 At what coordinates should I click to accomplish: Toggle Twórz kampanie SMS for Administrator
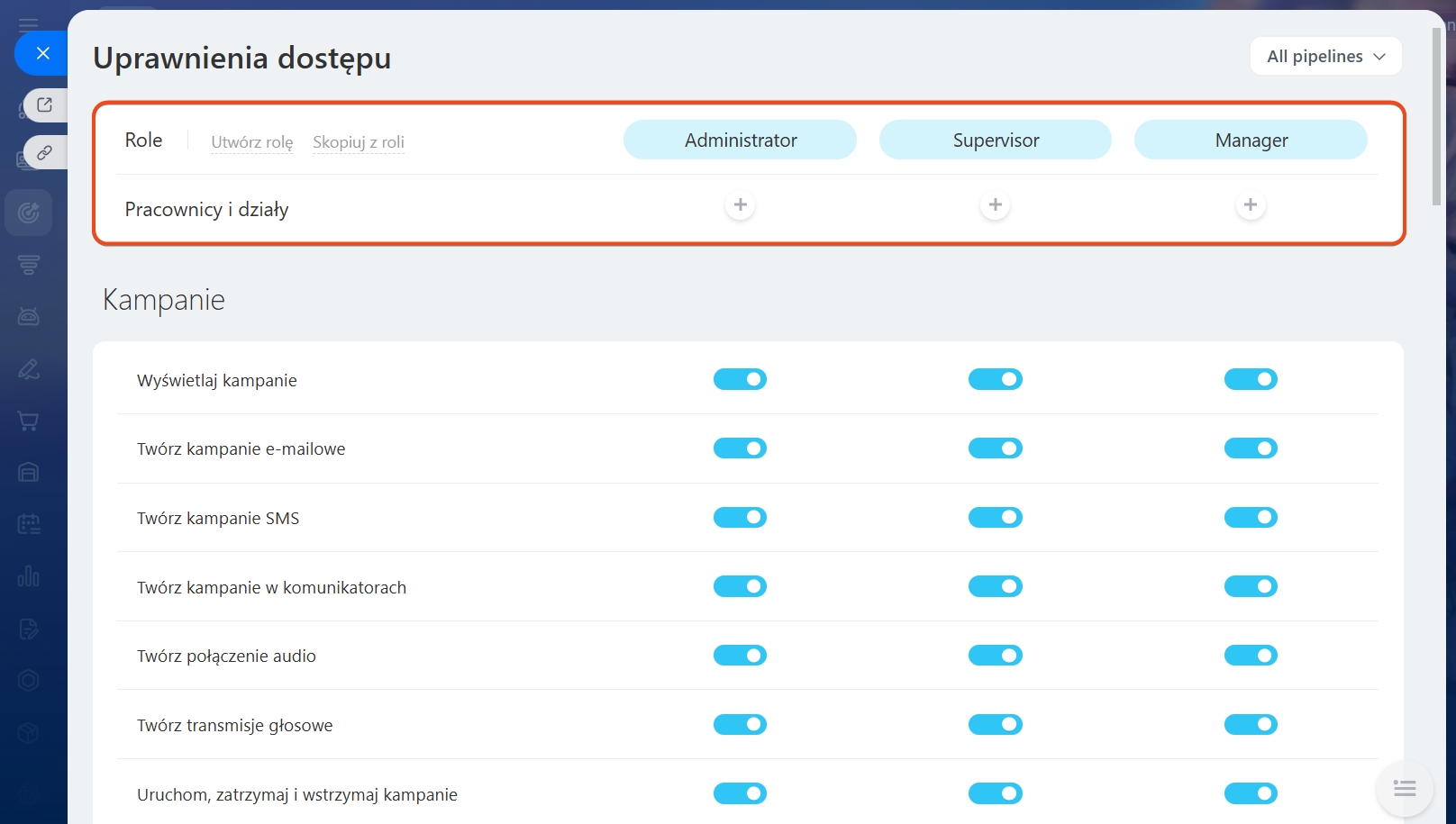tap(740, 517)
